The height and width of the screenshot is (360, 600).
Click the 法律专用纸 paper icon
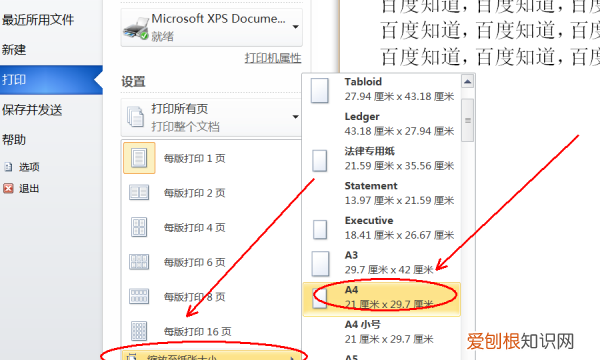click(x=320, y=160)
